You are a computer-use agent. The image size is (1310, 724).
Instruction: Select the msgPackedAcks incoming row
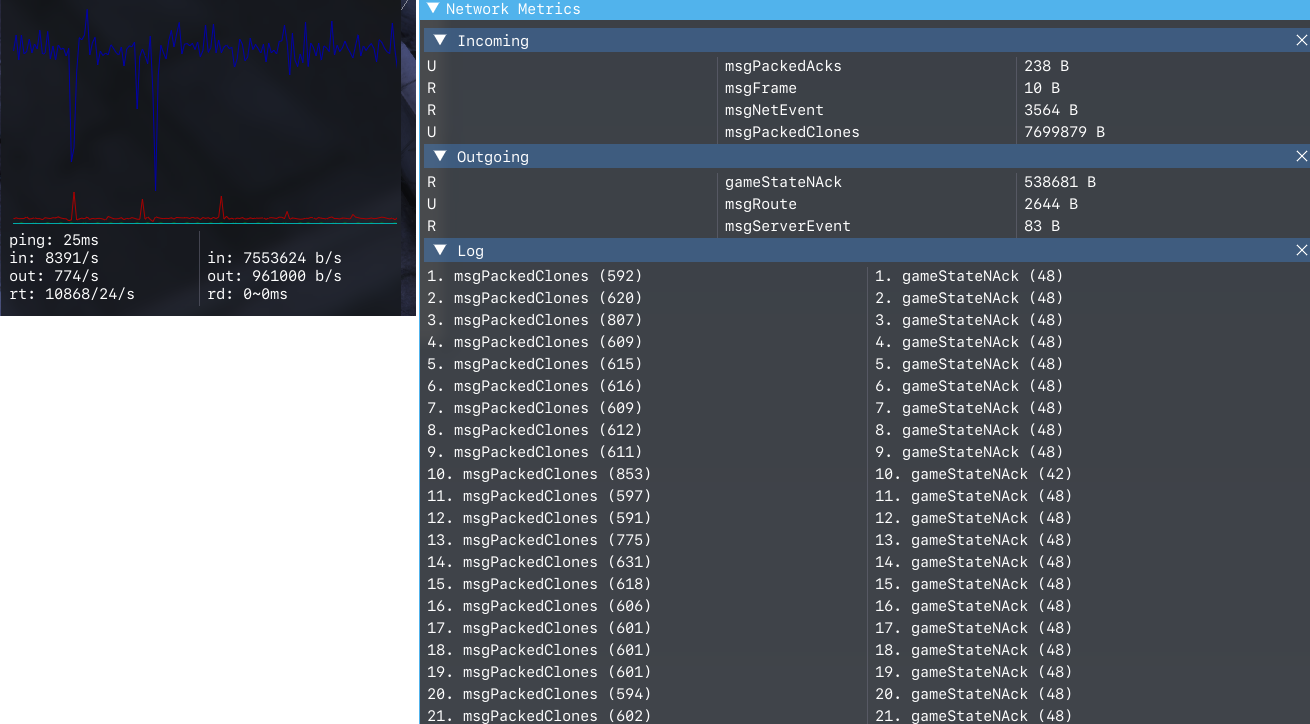pos(866,66)
